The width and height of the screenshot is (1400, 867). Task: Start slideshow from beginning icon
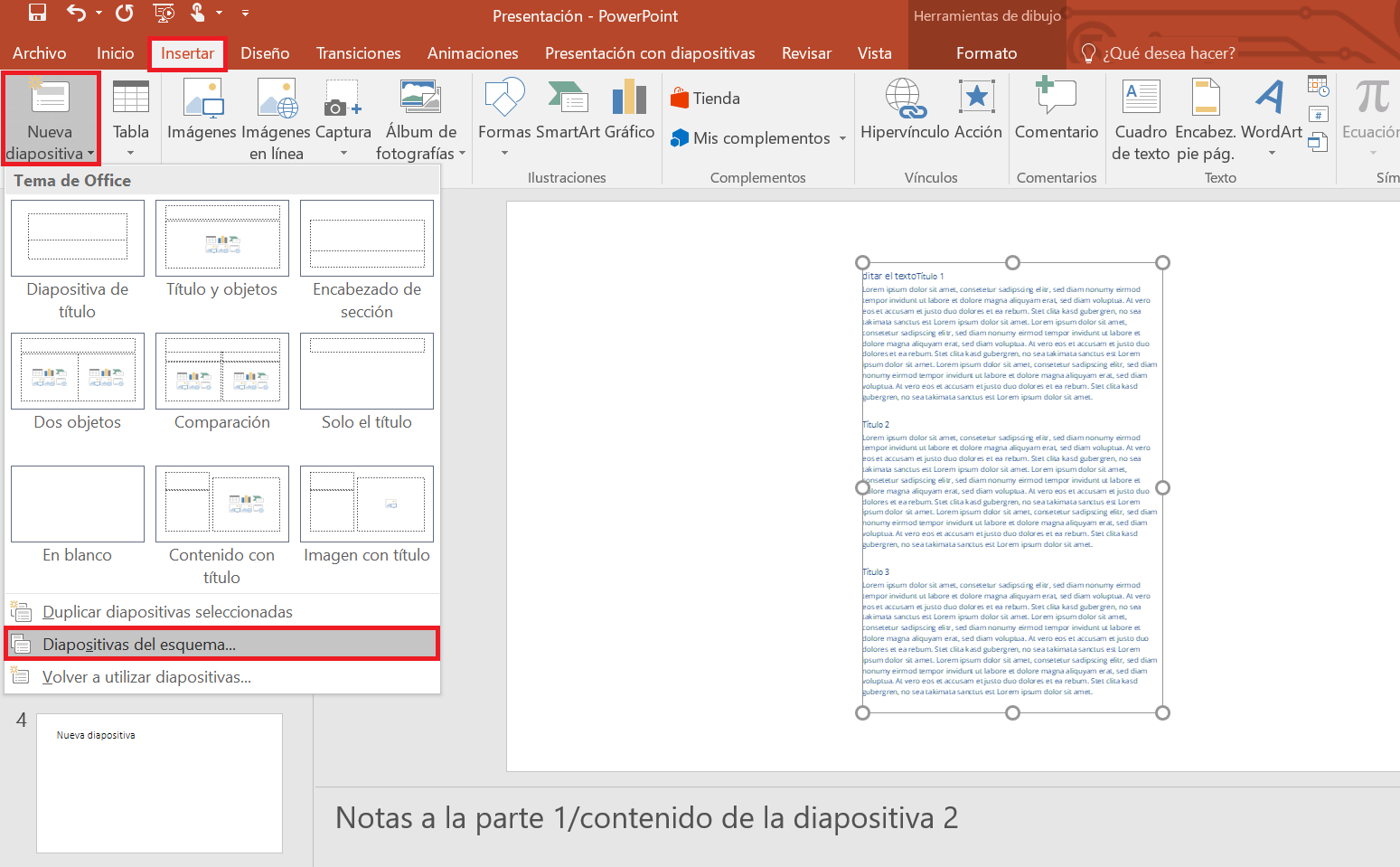pyautogui.click(x=164, y=13)
